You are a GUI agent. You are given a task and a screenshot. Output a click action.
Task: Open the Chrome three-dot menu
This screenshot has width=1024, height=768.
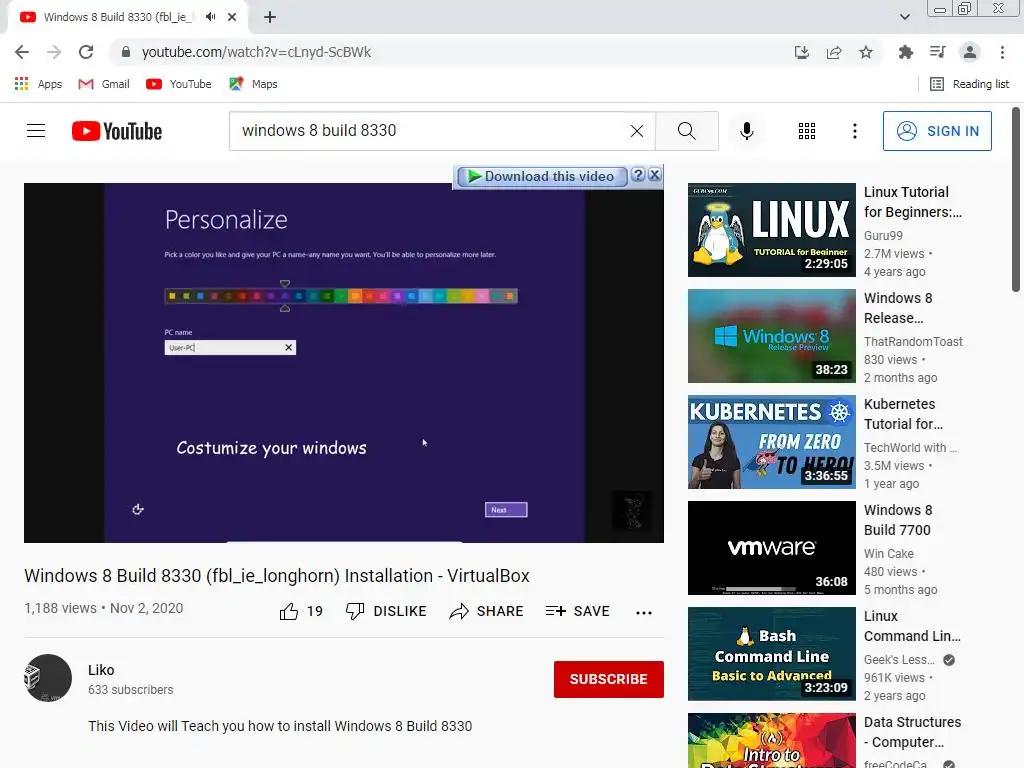coord(1002,52)
